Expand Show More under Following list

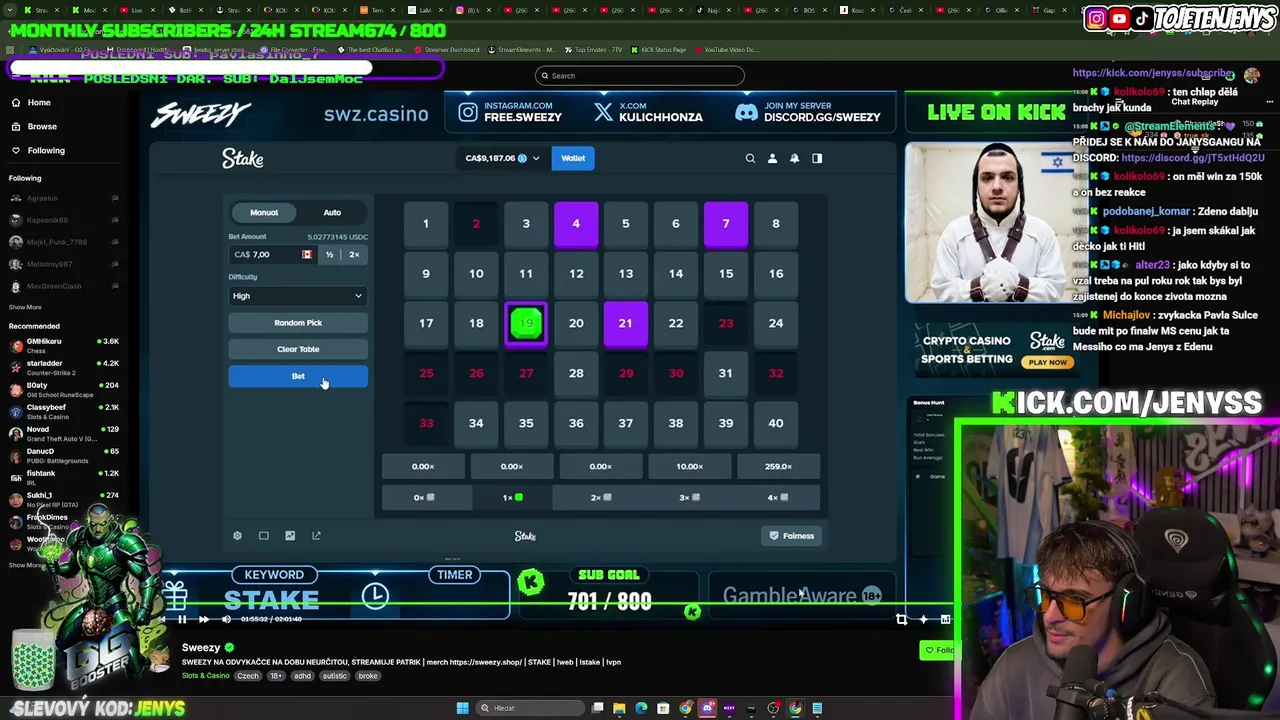pos(25,307)
